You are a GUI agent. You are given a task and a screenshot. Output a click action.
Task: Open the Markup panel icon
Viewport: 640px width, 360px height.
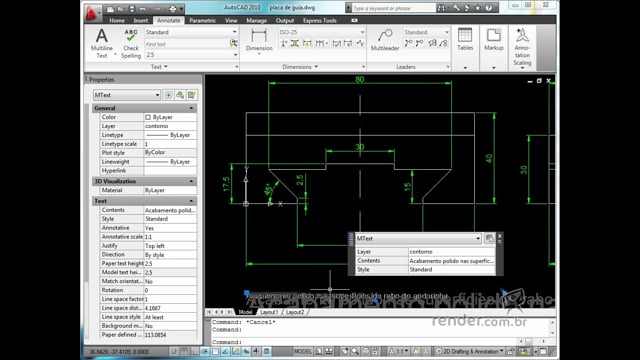click(493, 40)
